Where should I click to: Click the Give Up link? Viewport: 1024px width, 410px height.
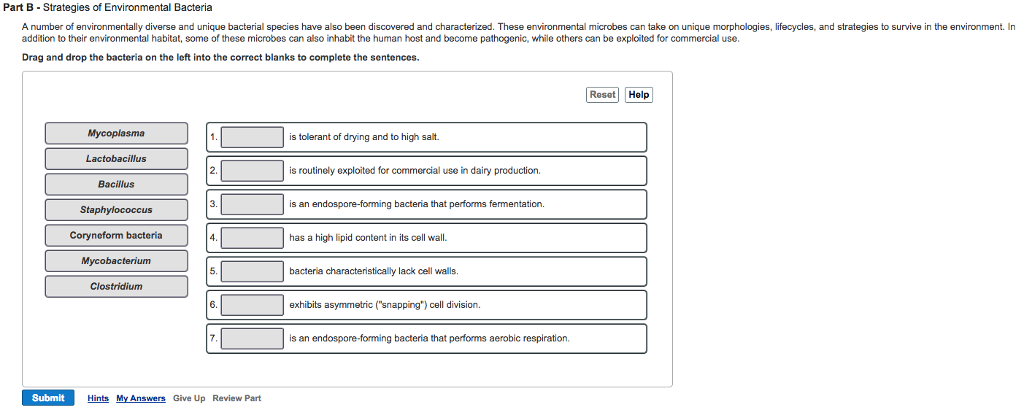coord(189,398)
